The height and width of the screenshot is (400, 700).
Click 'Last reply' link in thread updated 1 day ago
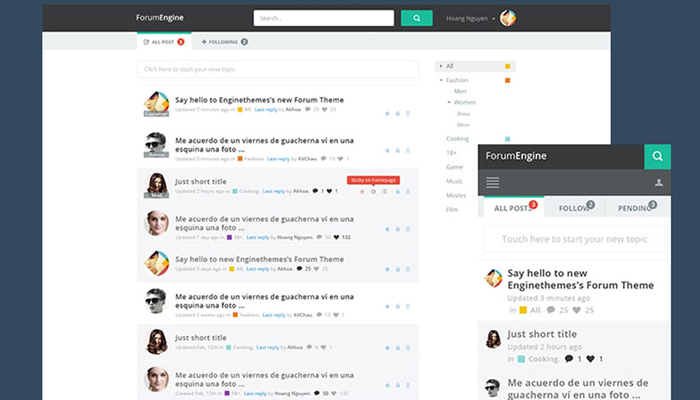click(258, 237)
